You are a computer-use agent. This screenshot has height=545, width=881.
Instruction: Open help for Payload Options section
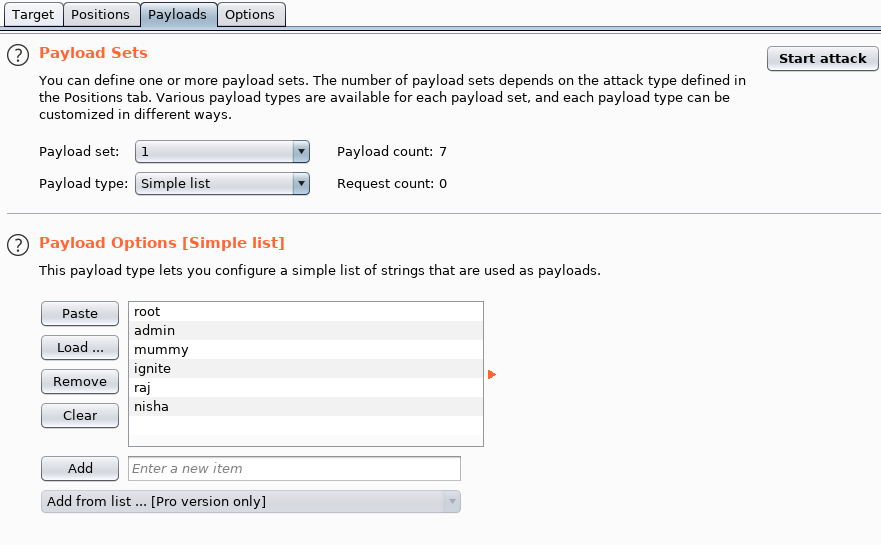pos(18,245)
